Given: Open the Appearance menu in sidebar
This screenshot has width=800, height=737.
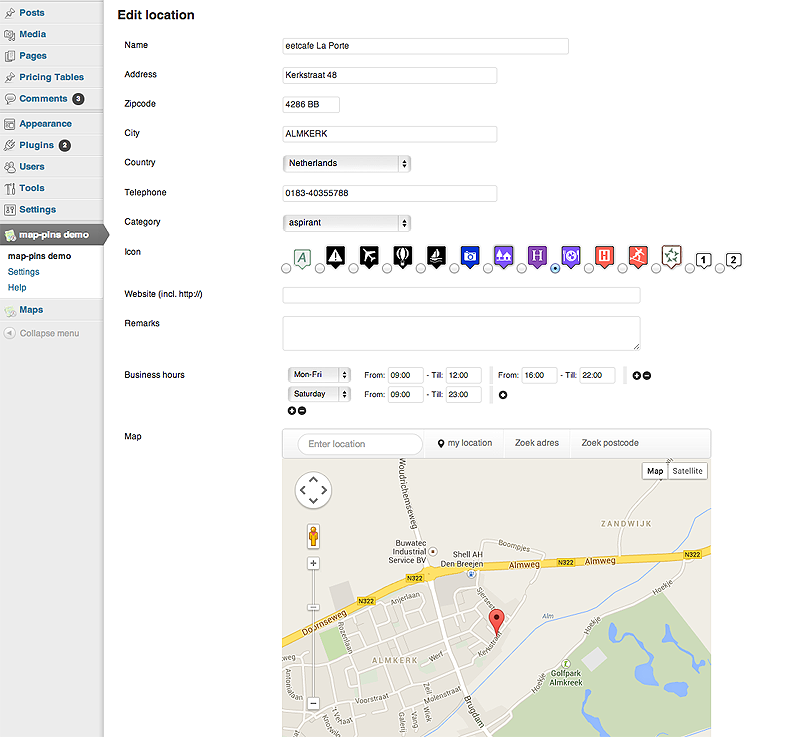Looking at the screenshot, I should pyautogui.click(x=45, y=124).
